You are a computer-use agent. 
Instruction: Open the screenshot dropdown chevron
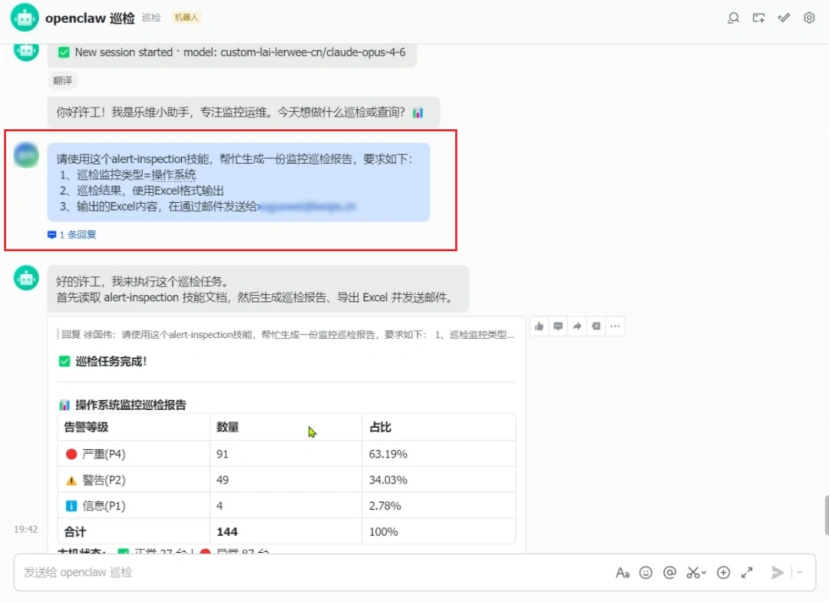pyautogui.click(x=705, y=572)
